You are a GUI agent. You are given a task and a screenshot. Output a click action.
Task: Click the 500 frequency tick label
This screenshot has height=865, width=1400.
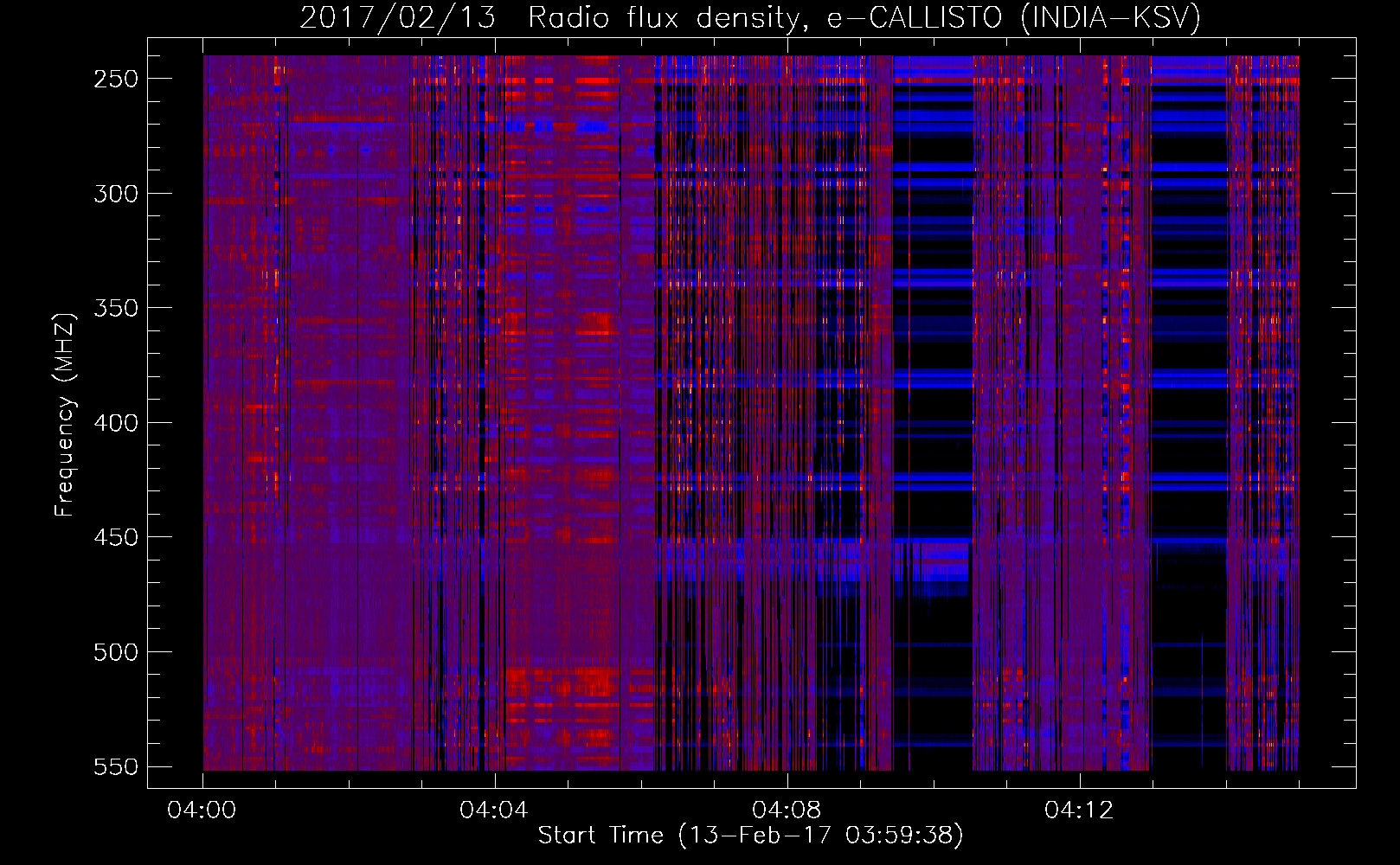[116, 652]
